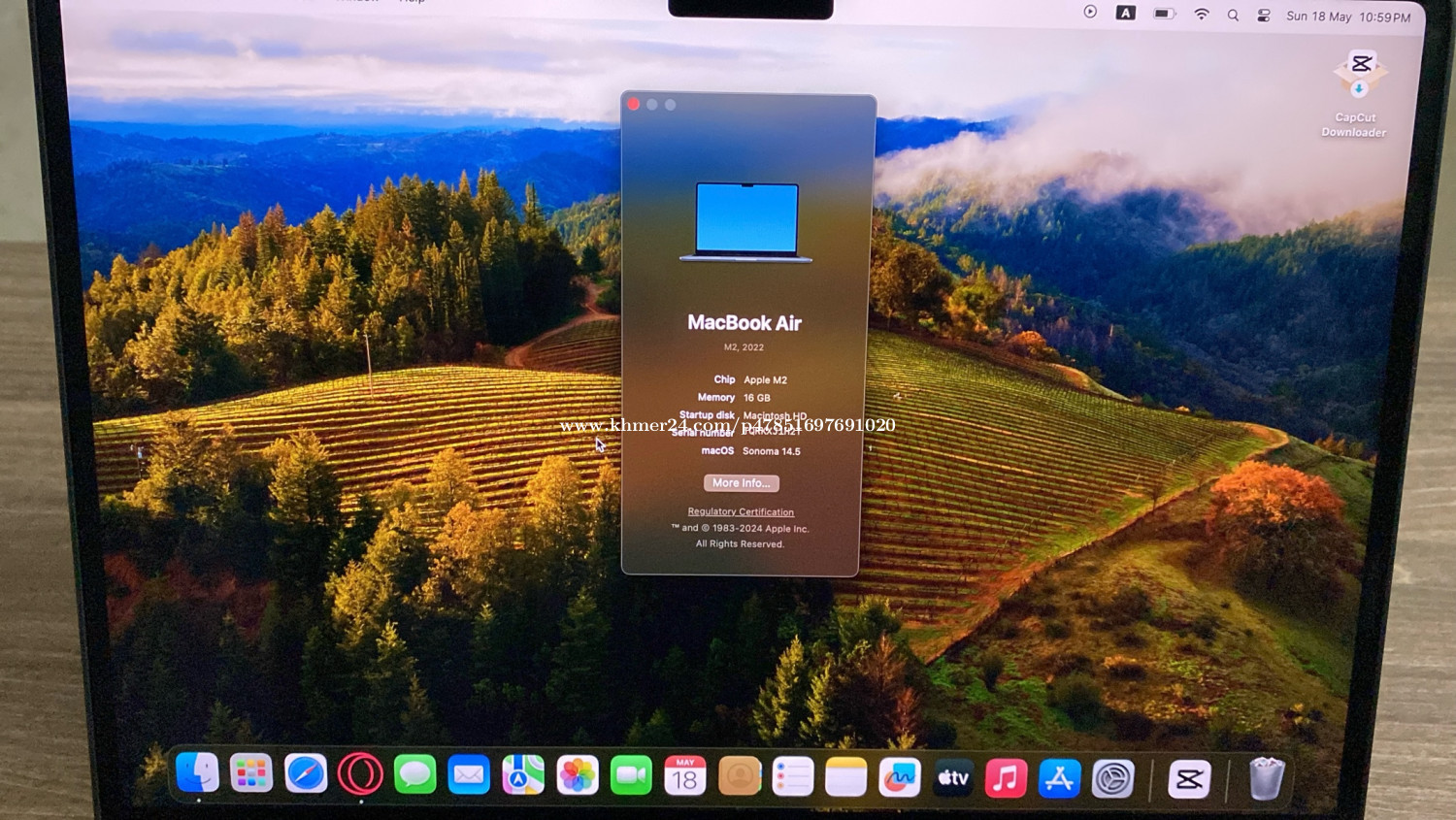Launch Freeform from the Dock
This screenshot has width=1456, height=820.
[900, 777]
